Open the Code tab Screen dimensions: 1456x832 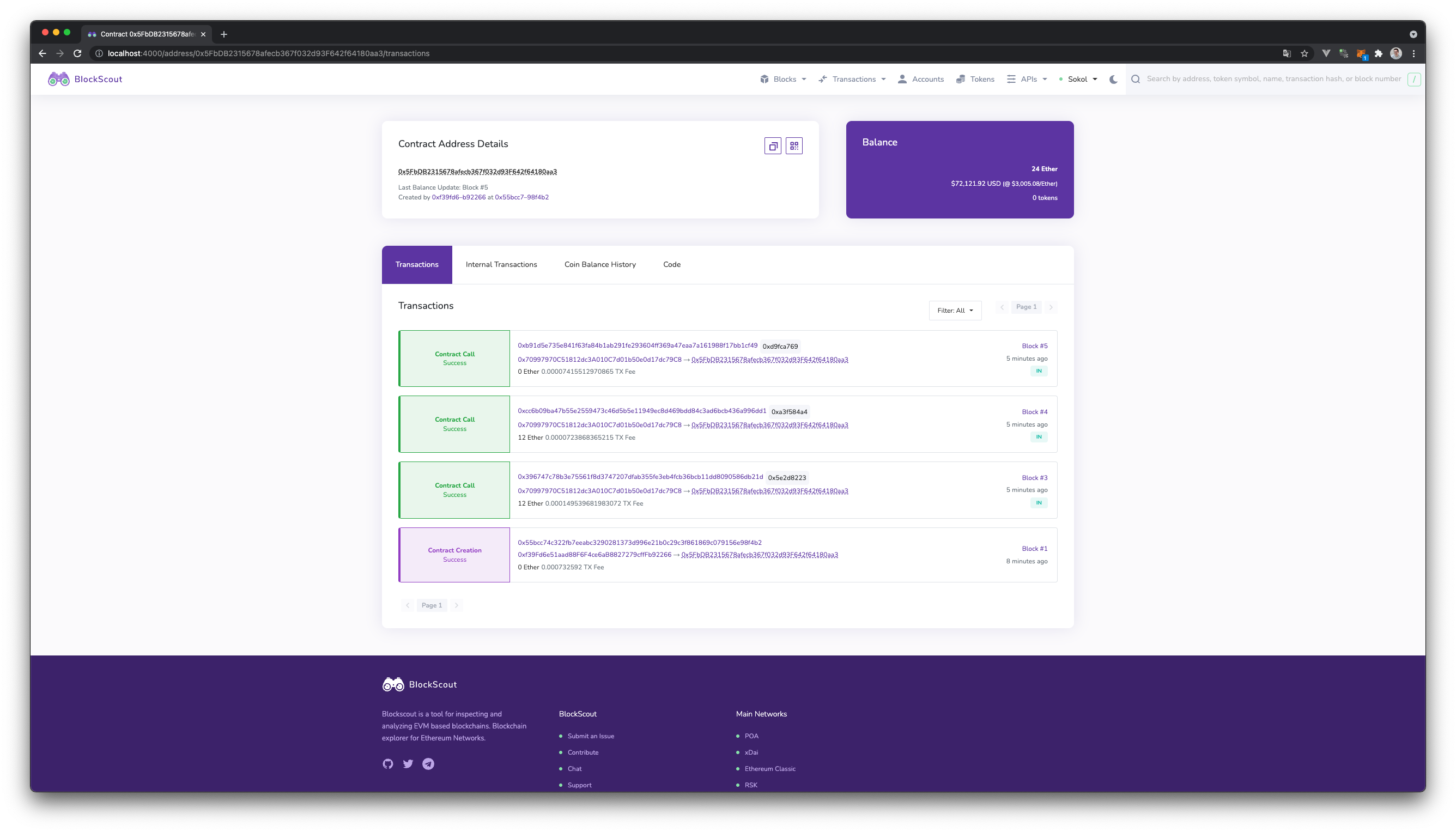tap(671, 265)
